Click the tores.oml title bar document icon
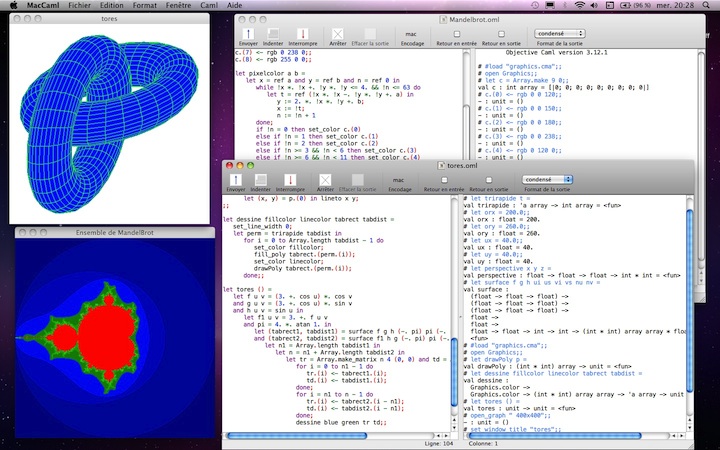The height and width of the screenshot is (450, 720). pyautogui.click(x=441, y=165)
